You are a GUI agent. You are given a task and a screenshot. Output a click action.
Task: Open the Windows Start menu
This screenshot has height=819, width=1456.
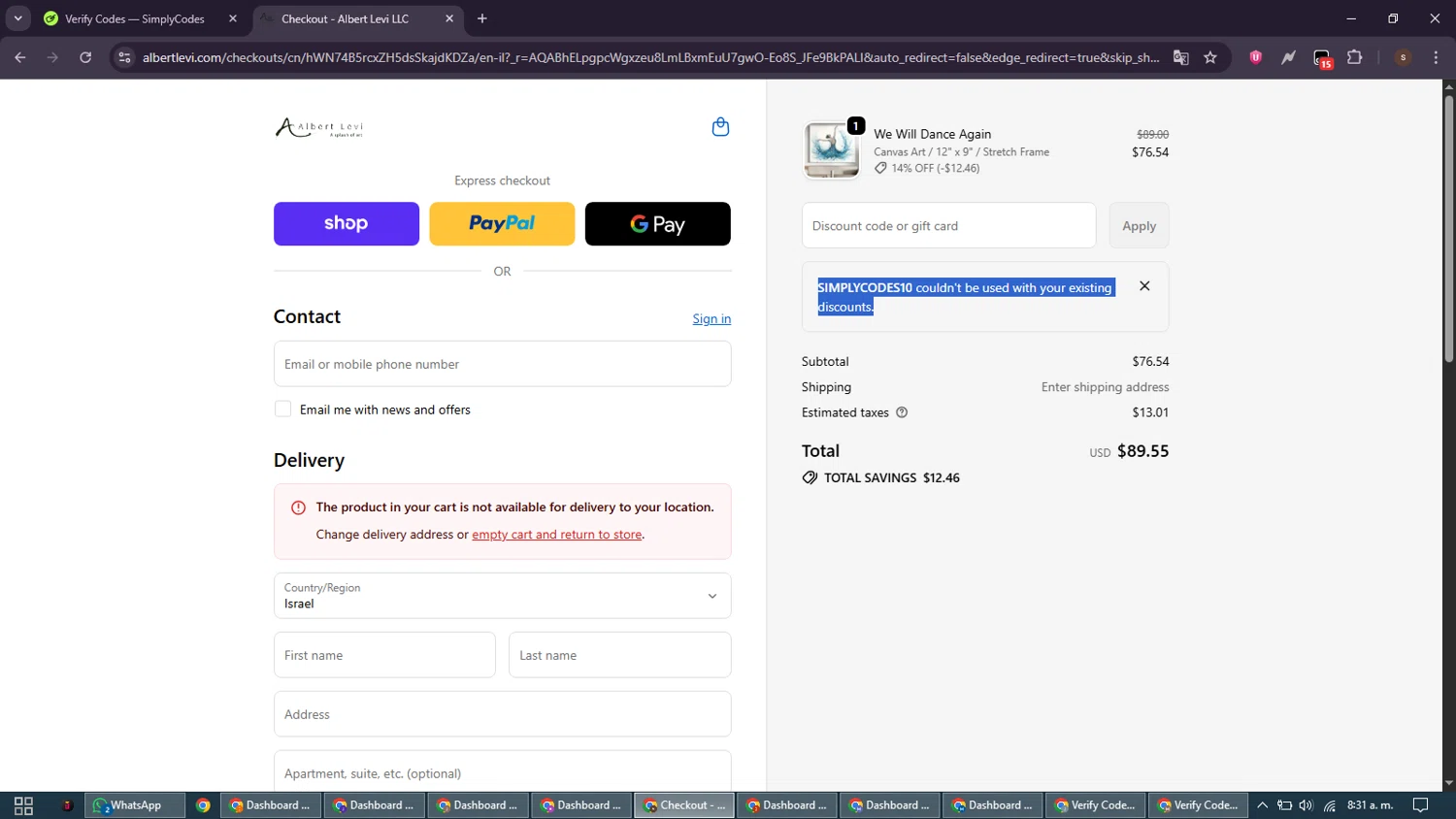[23, 805]
